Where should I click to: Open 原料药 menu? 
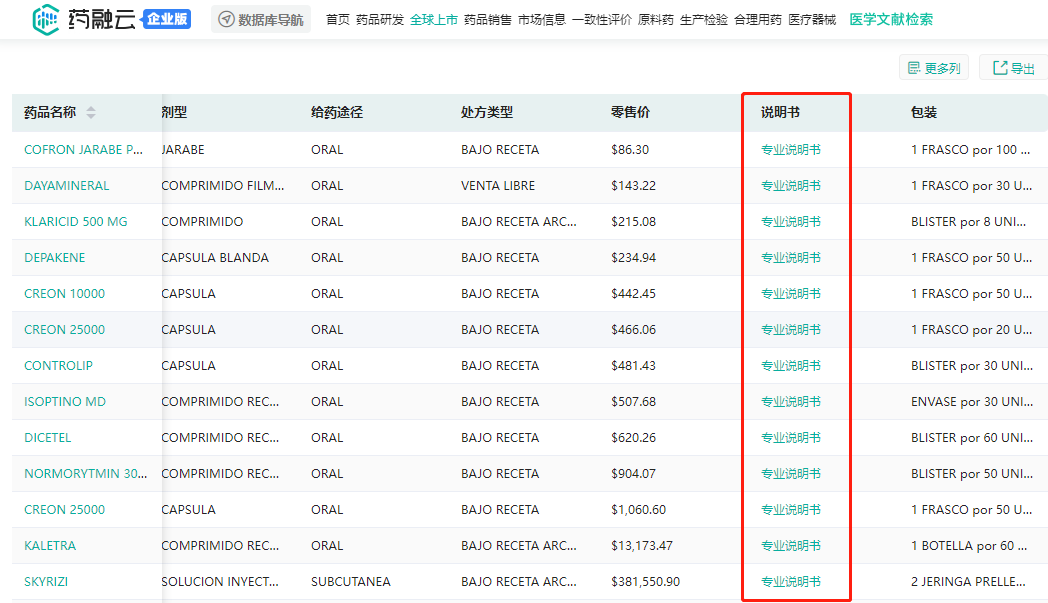pos(656,19)
